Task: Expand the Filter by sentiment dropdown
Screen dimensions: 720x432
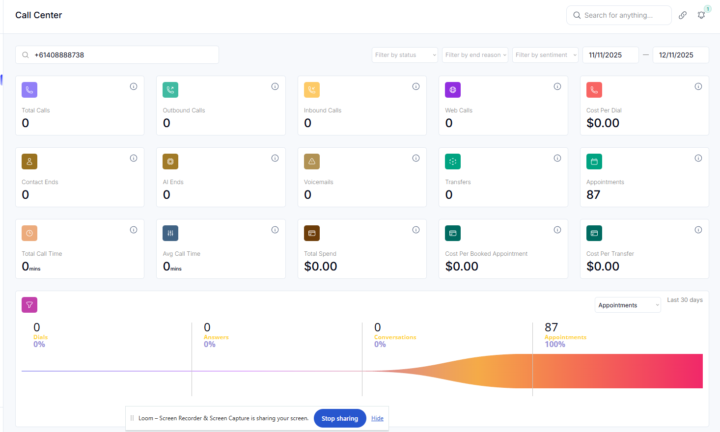Action: 545,55
